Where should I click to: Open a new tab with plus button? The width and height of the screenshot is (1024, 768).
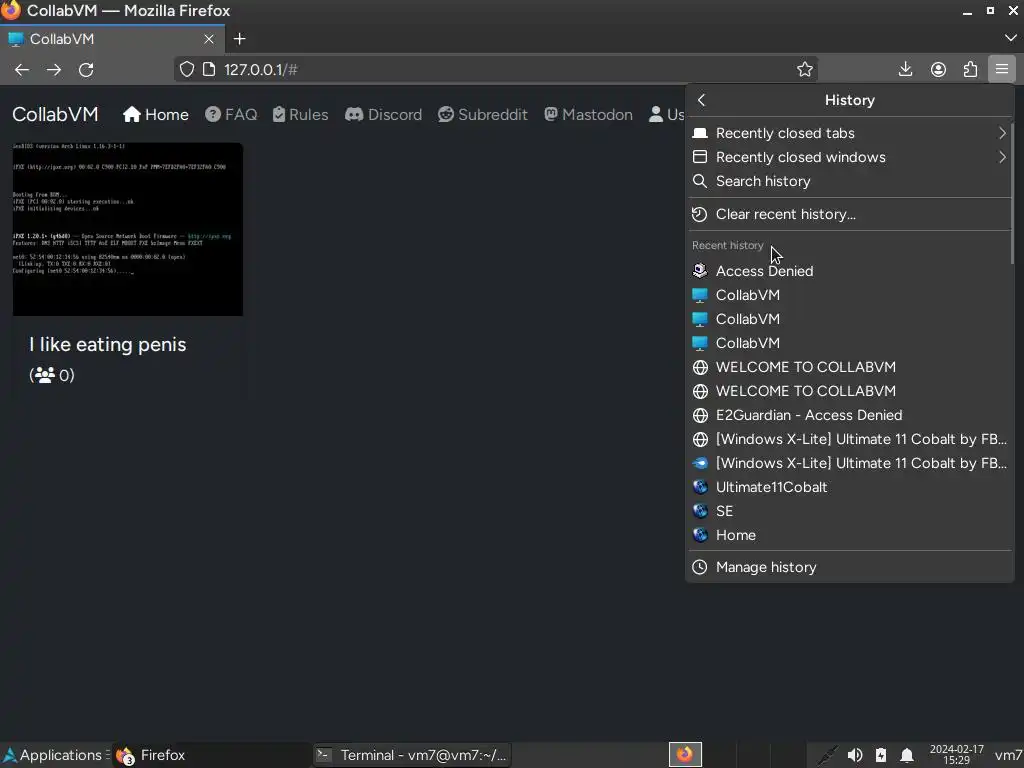240,39
